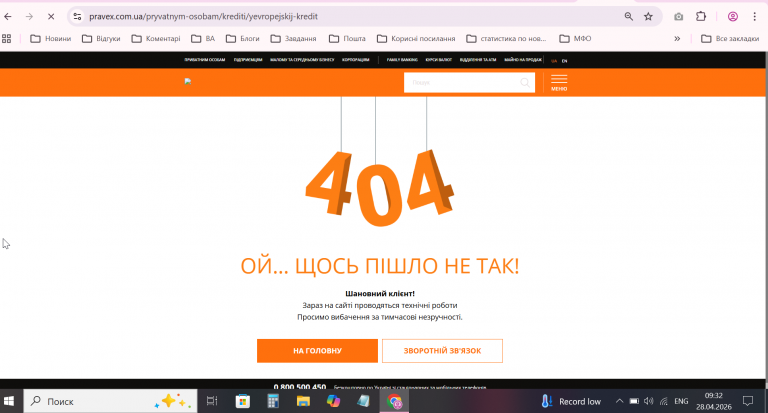Go back to the previous browser page
The image size is (768, 413).
(8, 17)
